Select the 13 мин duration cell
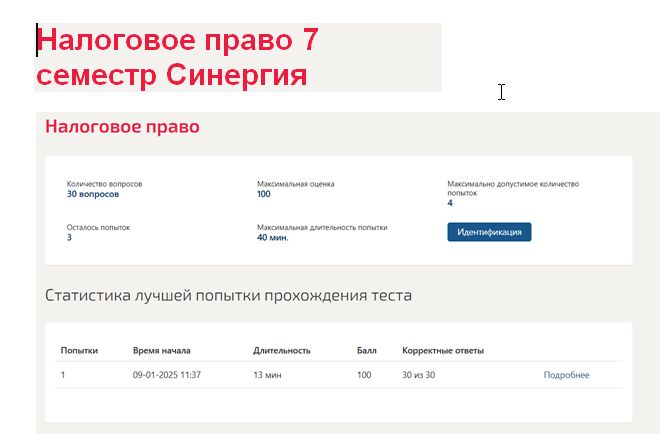 pyautogui.click(x=267, y=375)
